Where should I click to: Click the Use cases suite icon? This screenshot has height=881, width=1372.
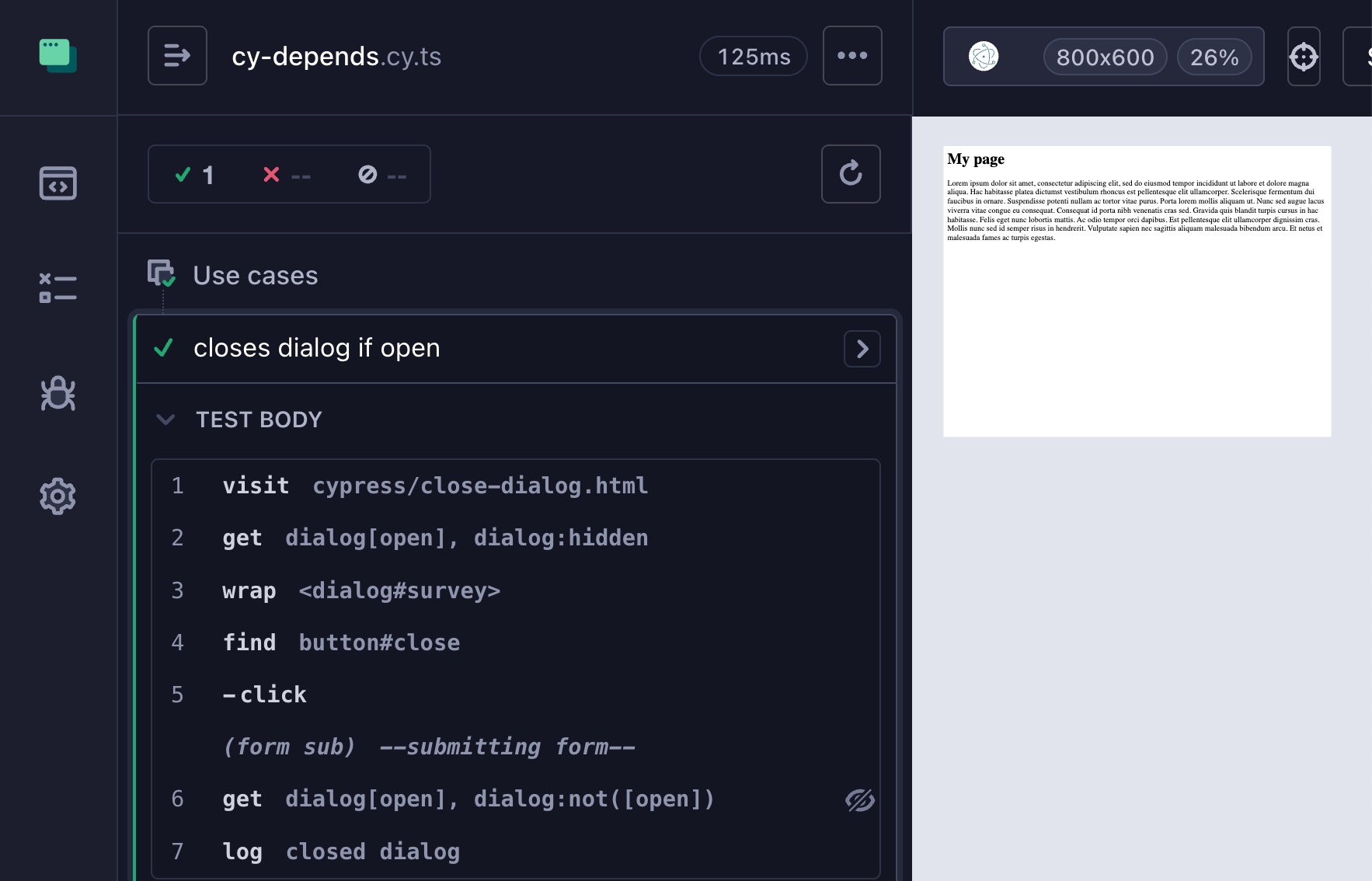pyautogui.click(x=162, y=273)
